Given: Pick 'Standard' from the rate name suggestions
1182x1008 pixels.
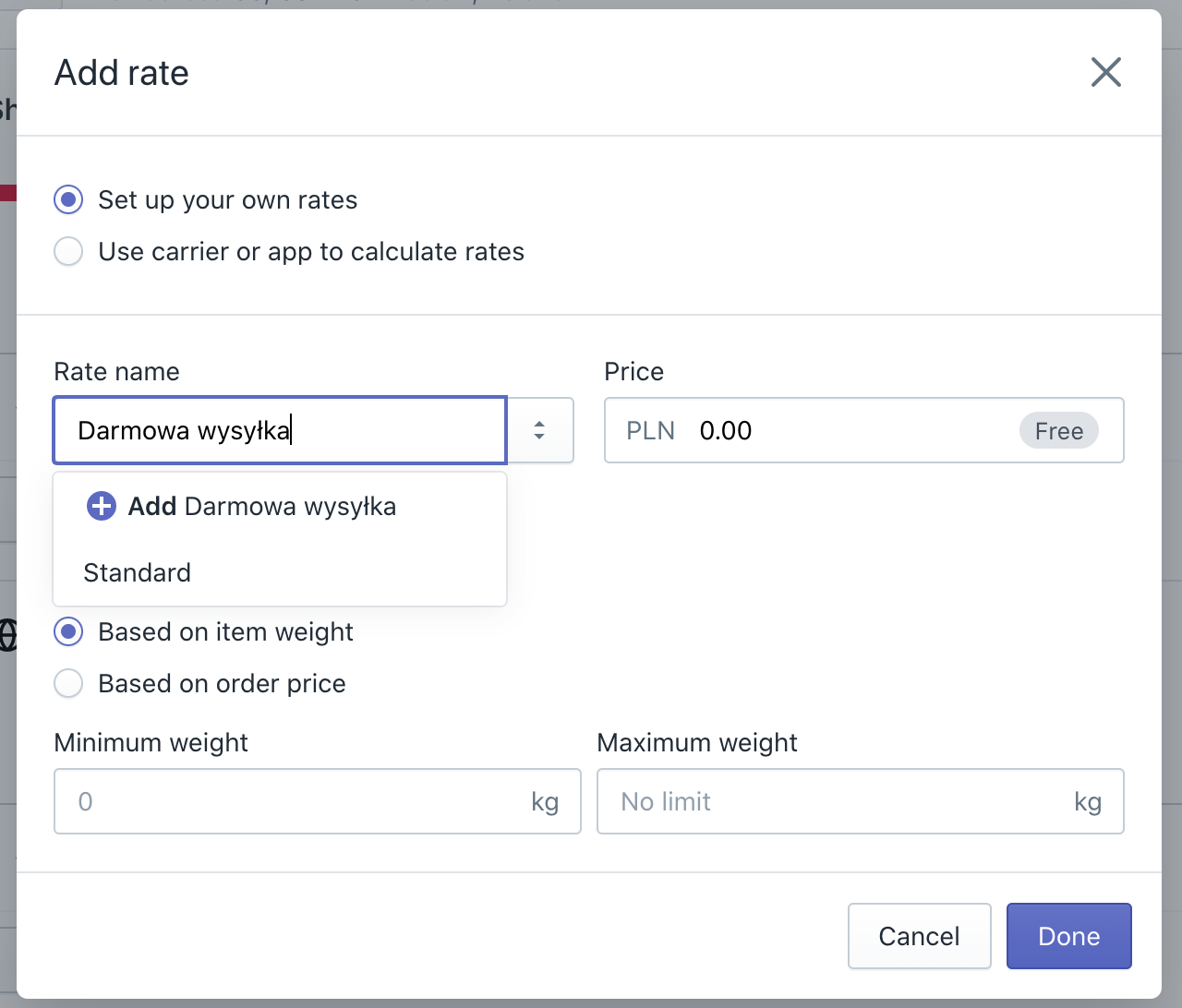Looking at the screenshot, I should [x=137, y=572].
